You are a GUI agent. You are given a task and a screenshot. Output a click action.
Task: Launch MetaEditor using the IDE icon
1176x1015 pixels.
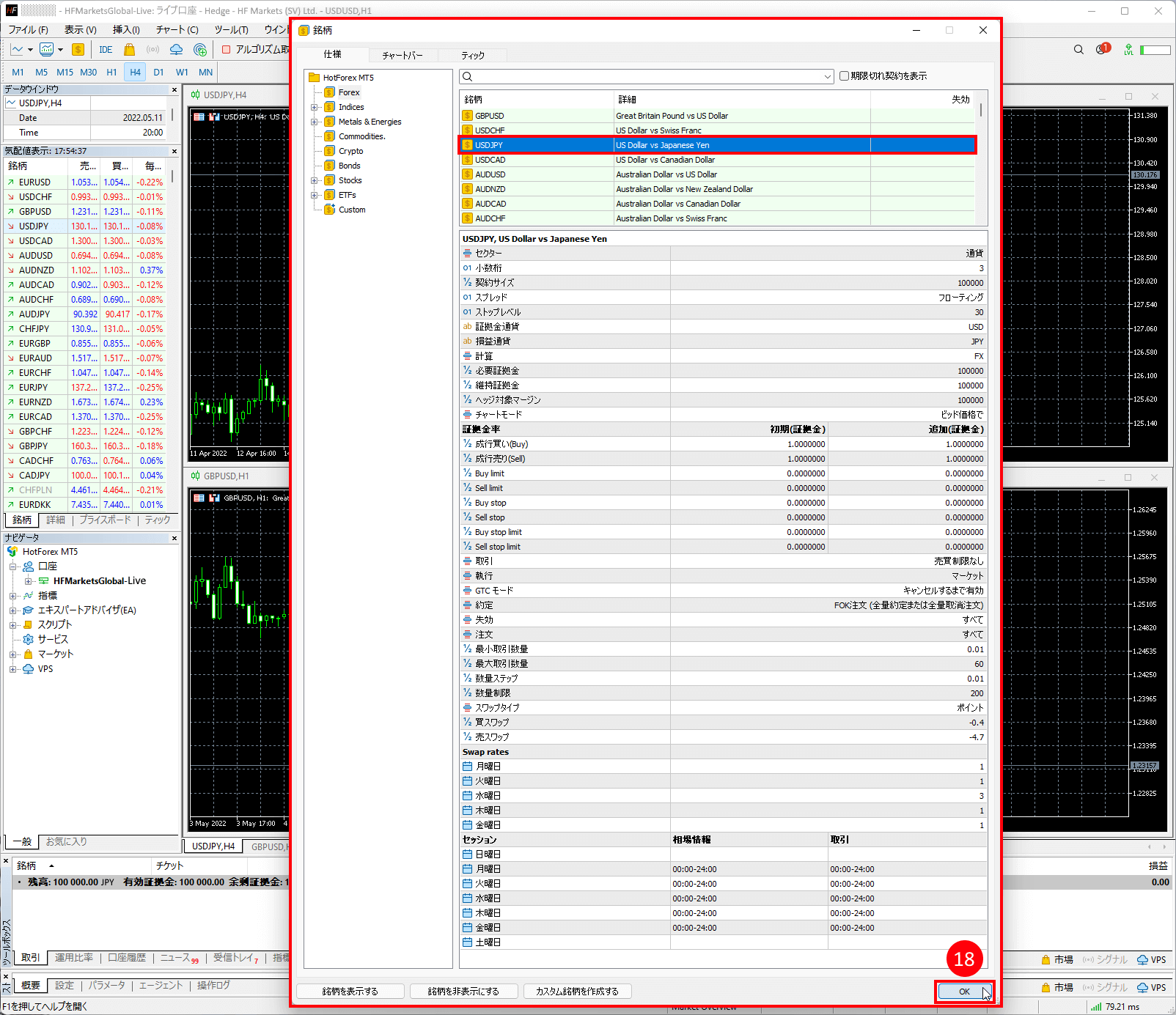click(x=105, y=49)
